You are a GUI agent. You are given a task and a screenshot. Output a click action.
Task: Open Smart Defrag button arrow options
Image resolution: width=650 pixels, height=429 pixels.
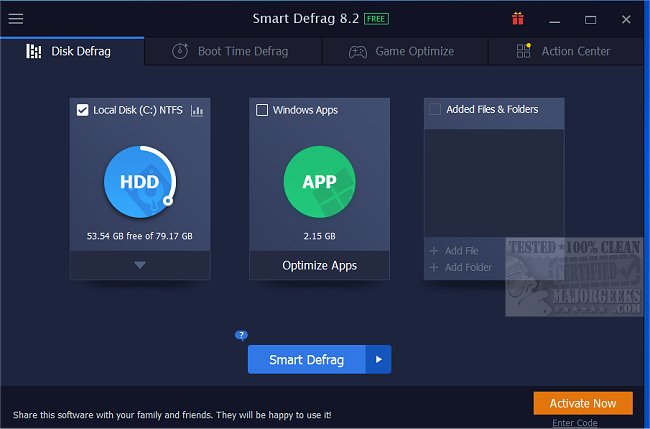pos(378,359)
